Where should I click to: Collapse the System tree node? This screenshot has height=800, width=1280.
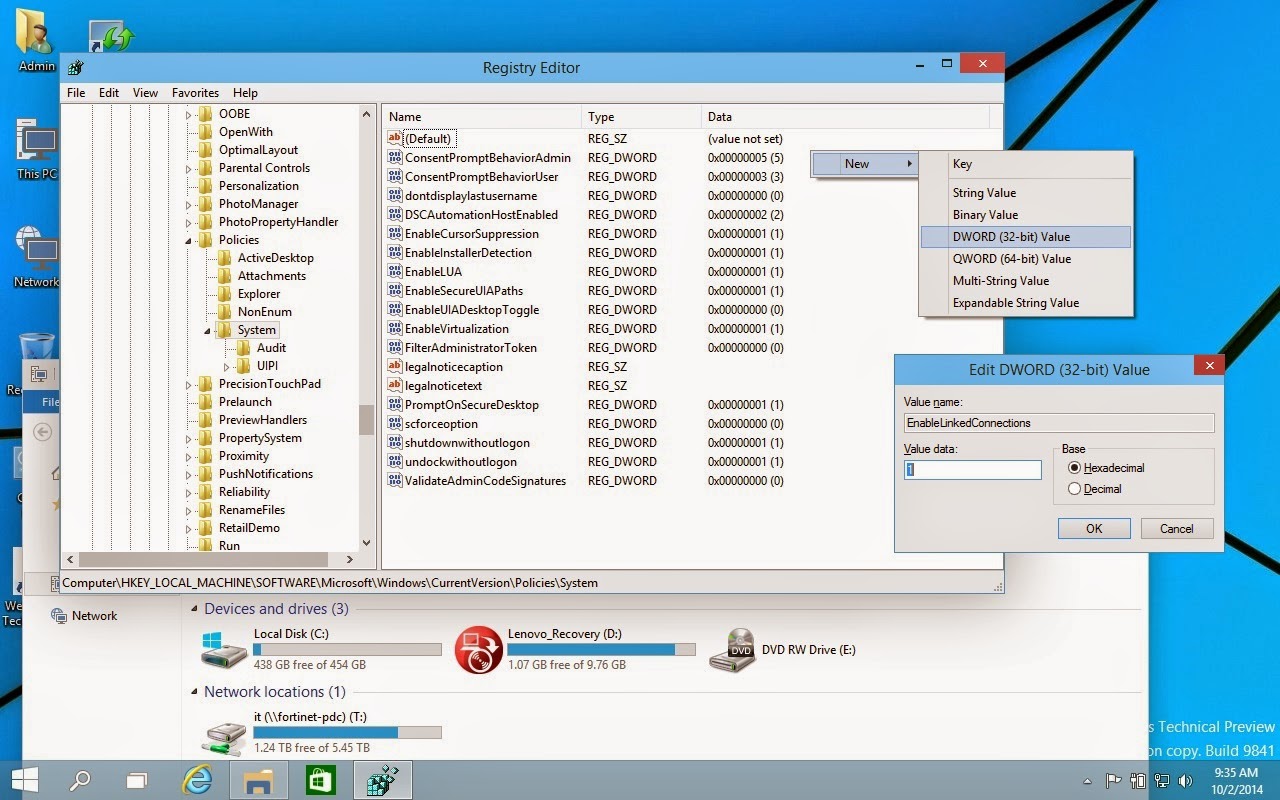tap(208, 331)
